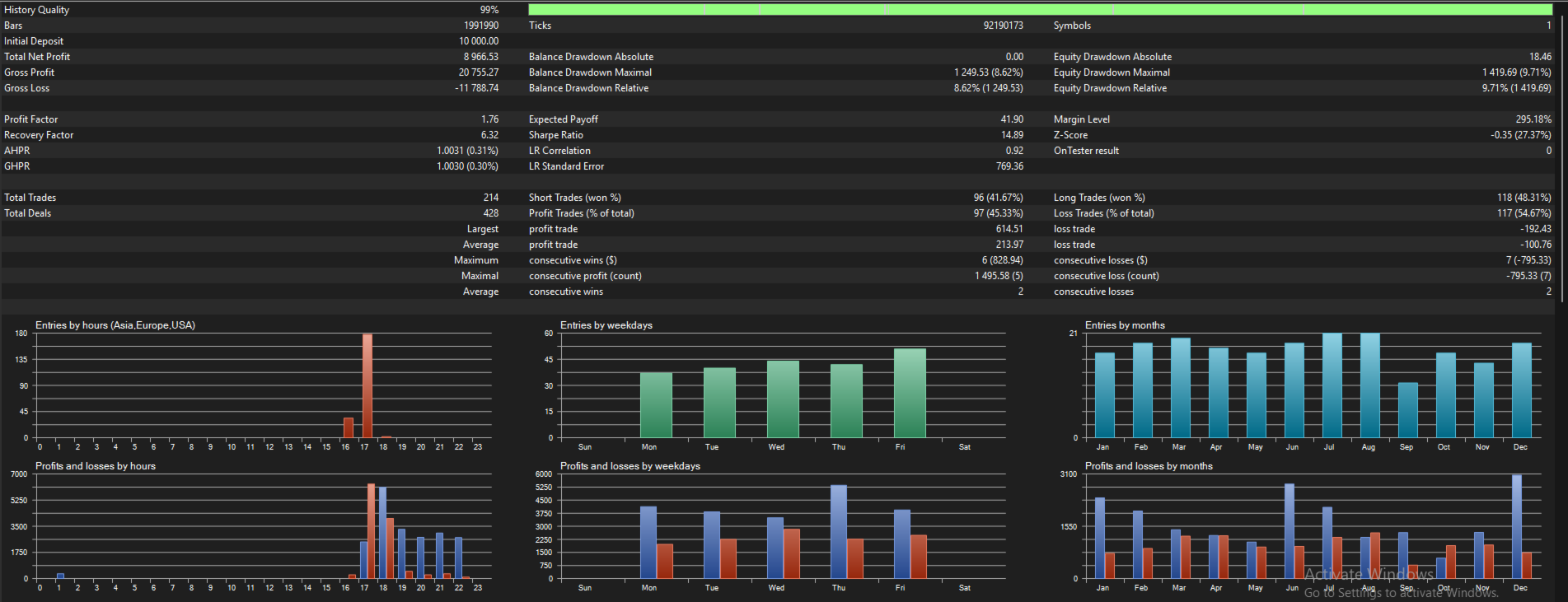1568x602 pixels.
Task: Click the Profits and losses by months title
Action: coord(1149,466)
